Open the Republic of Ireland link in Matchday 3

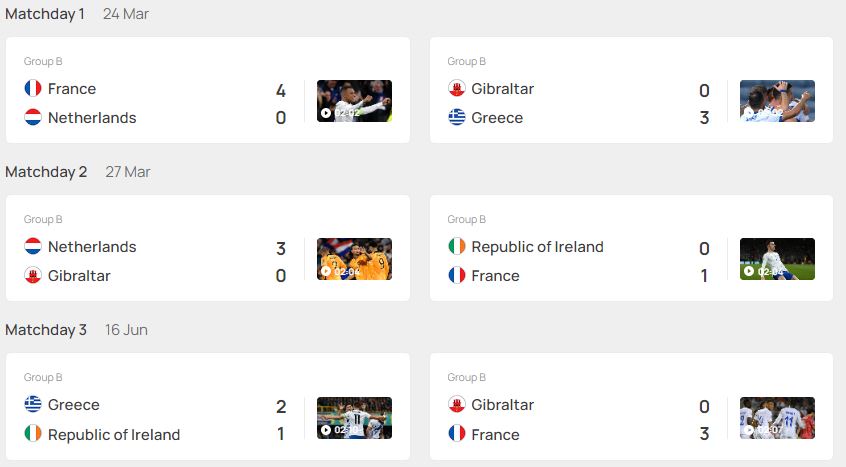(x=114, y=435)
